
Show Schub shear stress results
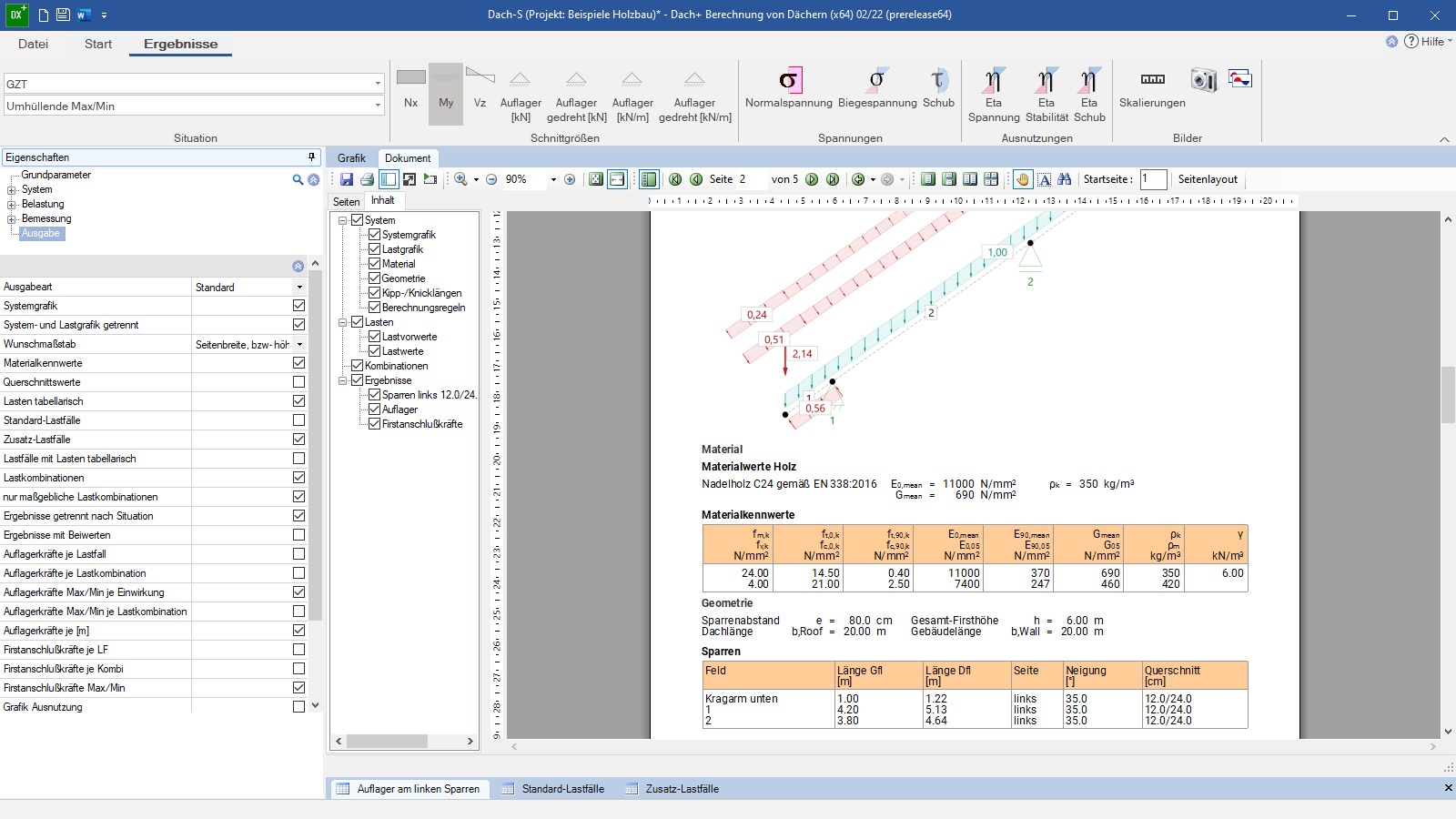(x=938, y=89)
